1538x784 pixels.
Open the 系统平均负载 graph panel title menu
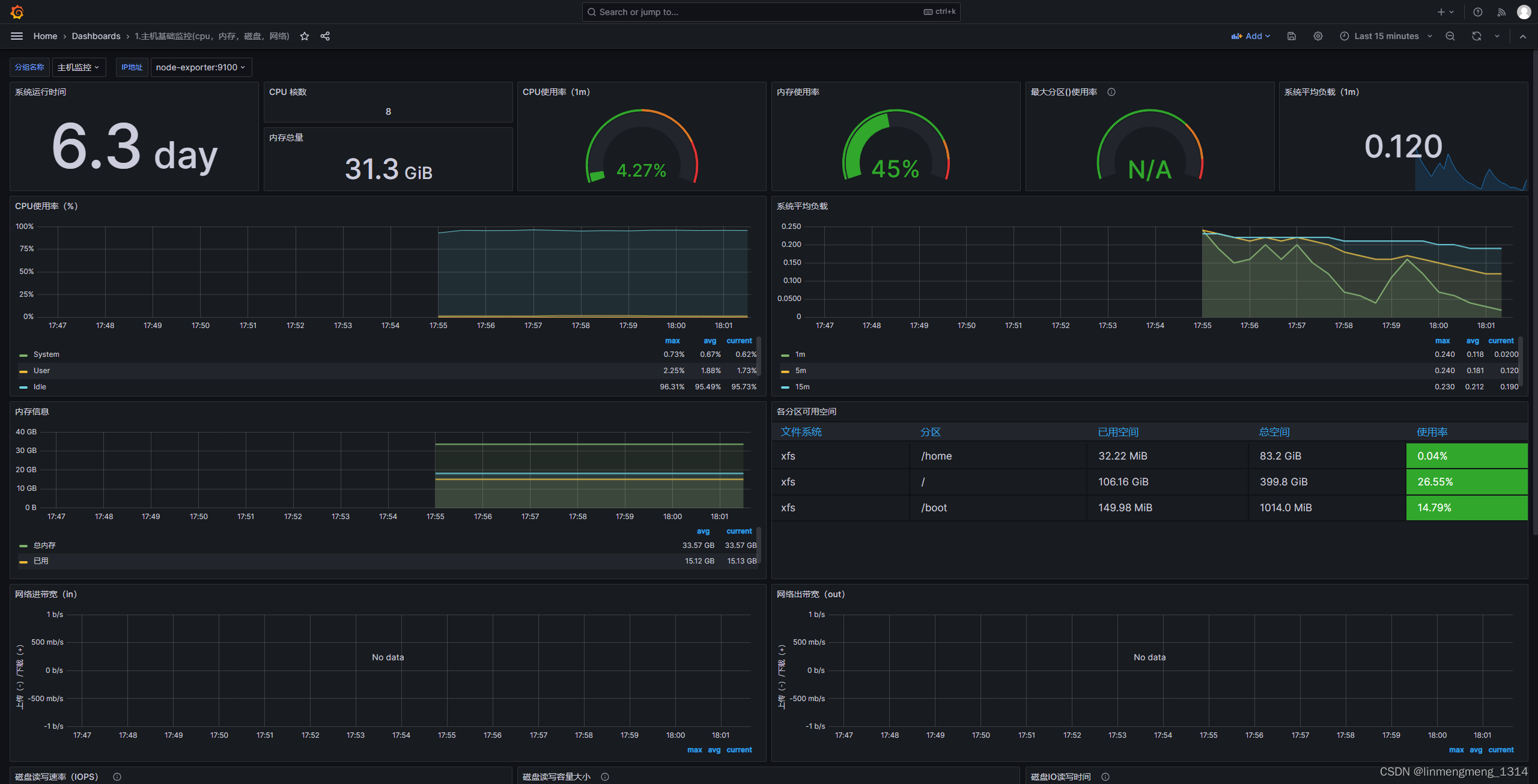(802, 206)
